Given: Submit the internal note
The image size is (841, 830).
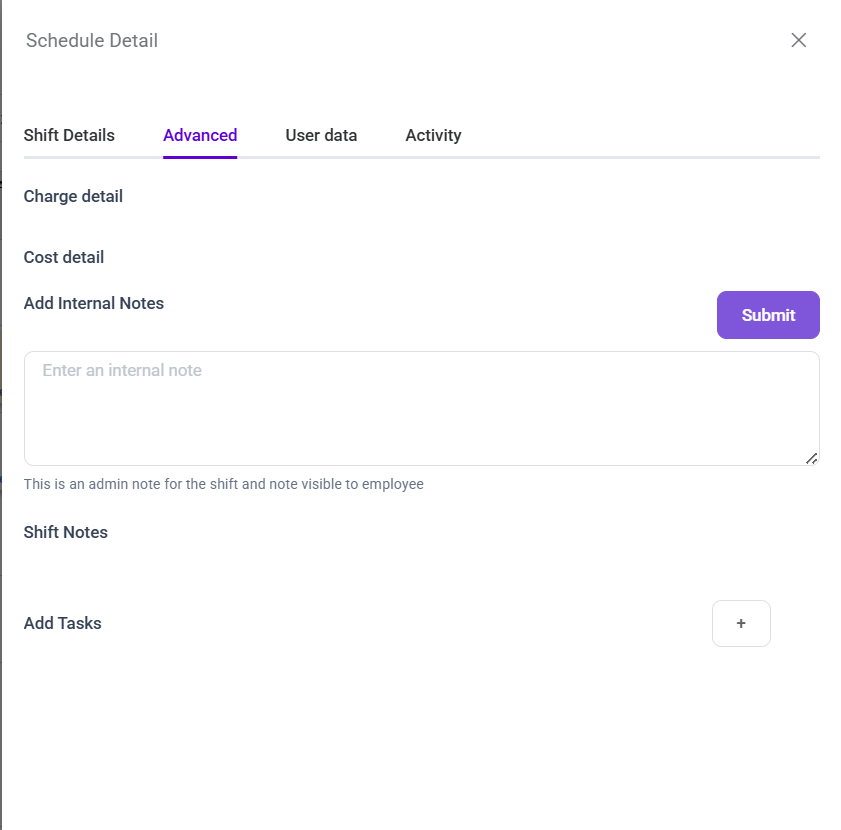Looking at the screenshot, I should click(x=768, y=315).
